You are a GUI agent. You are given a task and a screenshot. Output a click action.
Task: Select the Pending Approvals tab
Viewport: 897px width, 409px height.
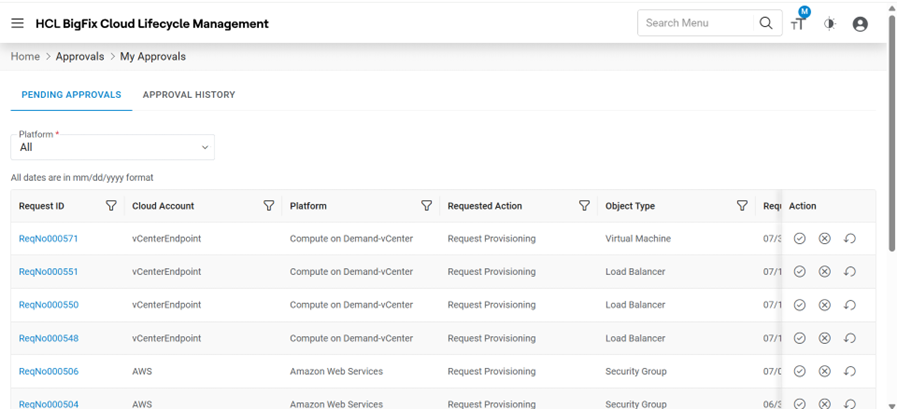click(71, 95)
